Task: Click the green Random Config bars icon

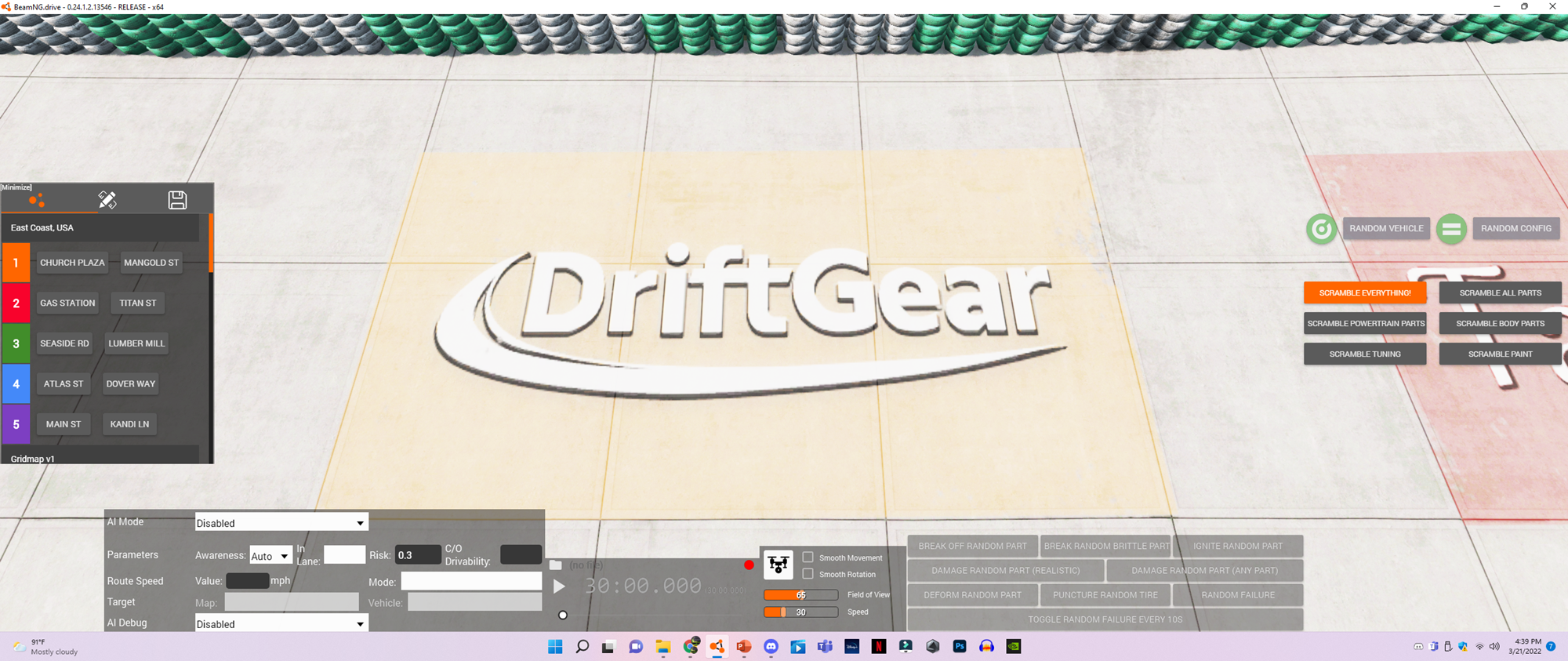Action: point(1451,229)
